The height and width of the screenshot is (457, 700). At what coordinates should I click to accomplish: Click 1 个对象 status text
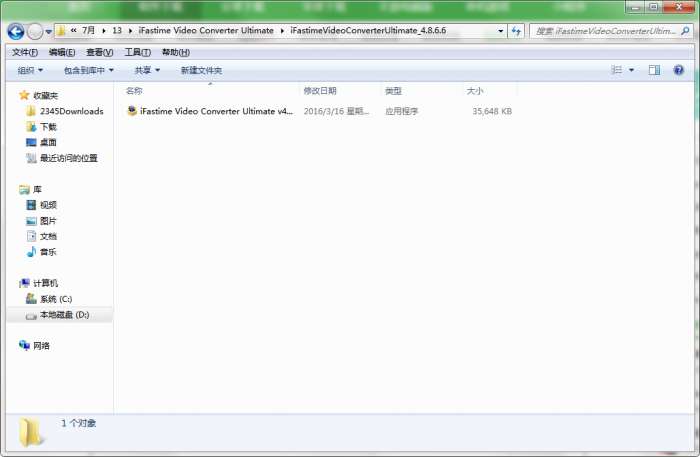pos(79,423)
